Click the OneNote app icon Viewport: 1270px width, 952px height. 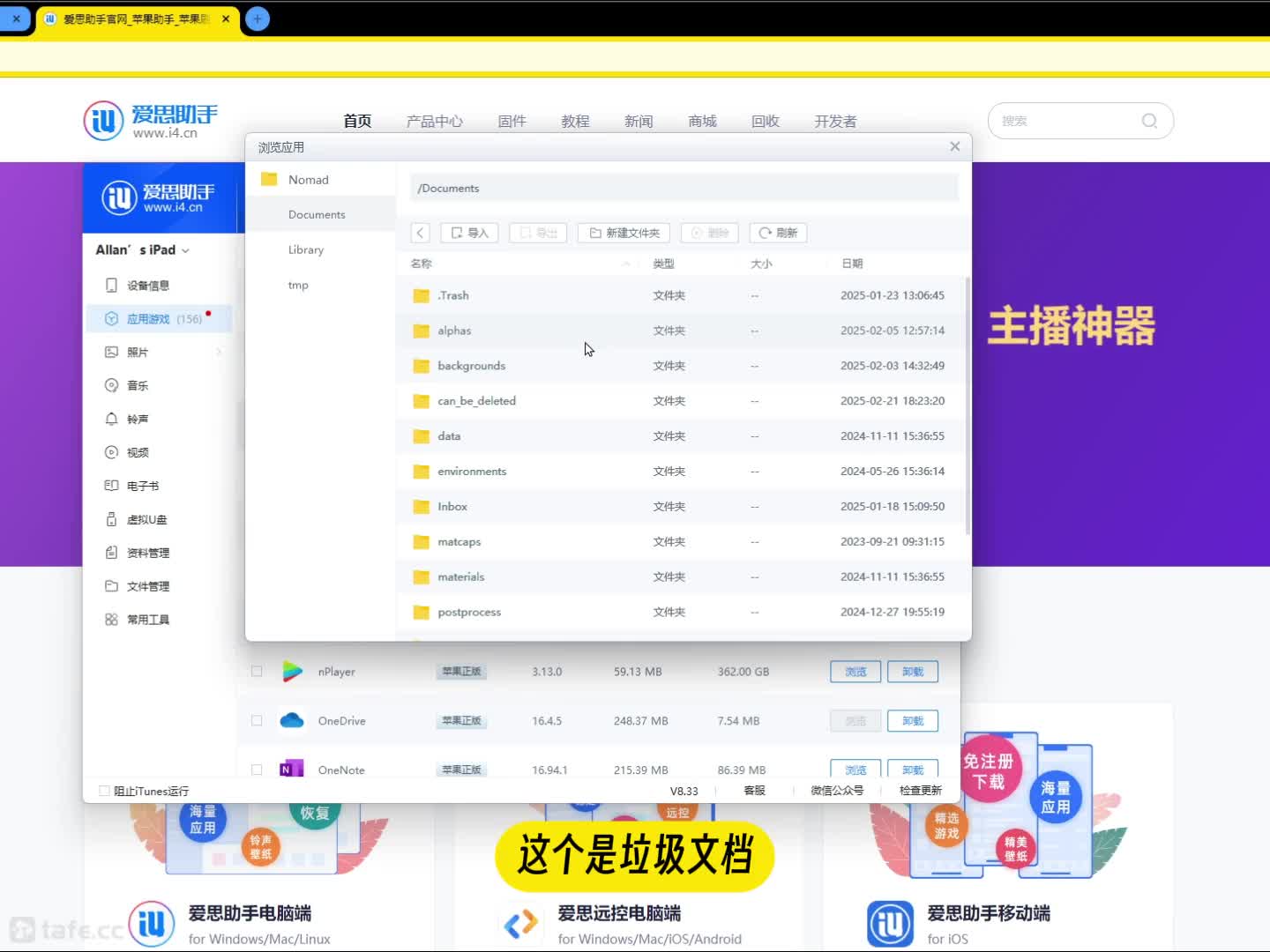pos(292,769)
